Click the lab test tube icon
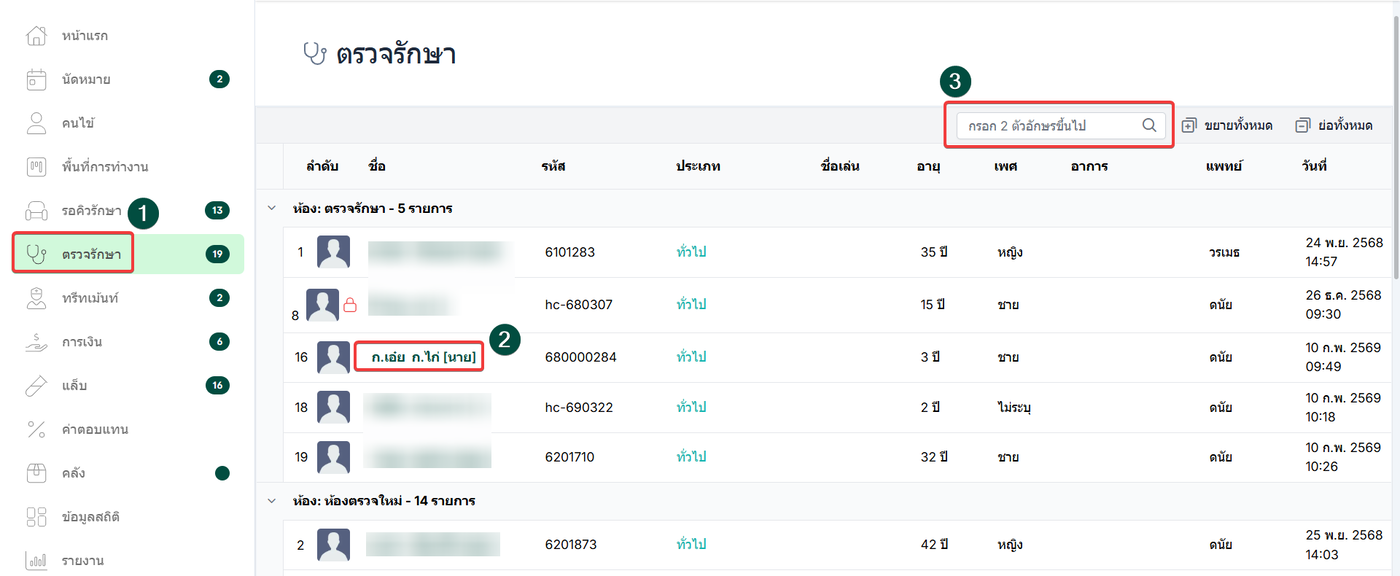This screenshot has width=1400, height=576. pyautogui.click(x=36, y=385)
